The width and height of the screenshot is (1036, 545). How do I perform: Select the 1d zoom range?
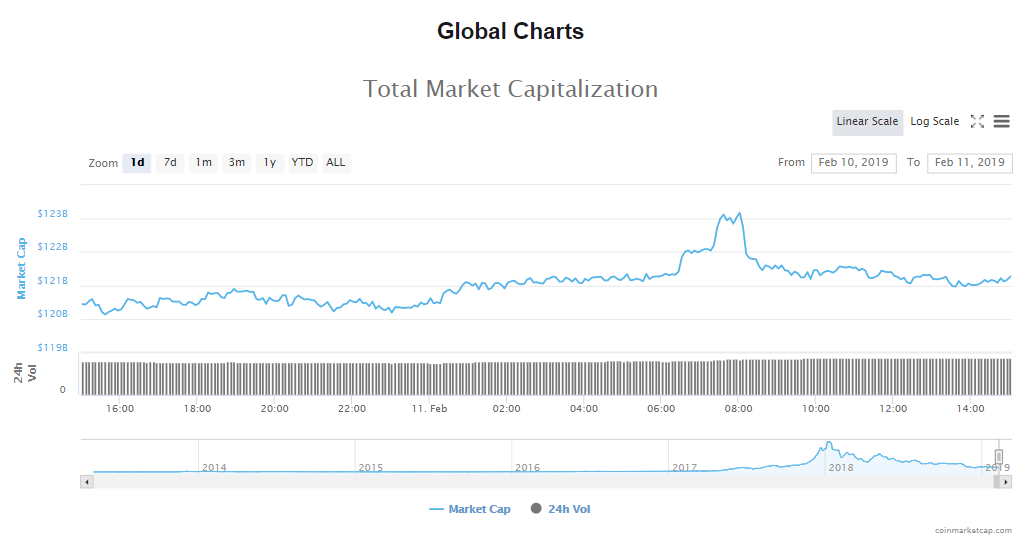tap(137, 163)
